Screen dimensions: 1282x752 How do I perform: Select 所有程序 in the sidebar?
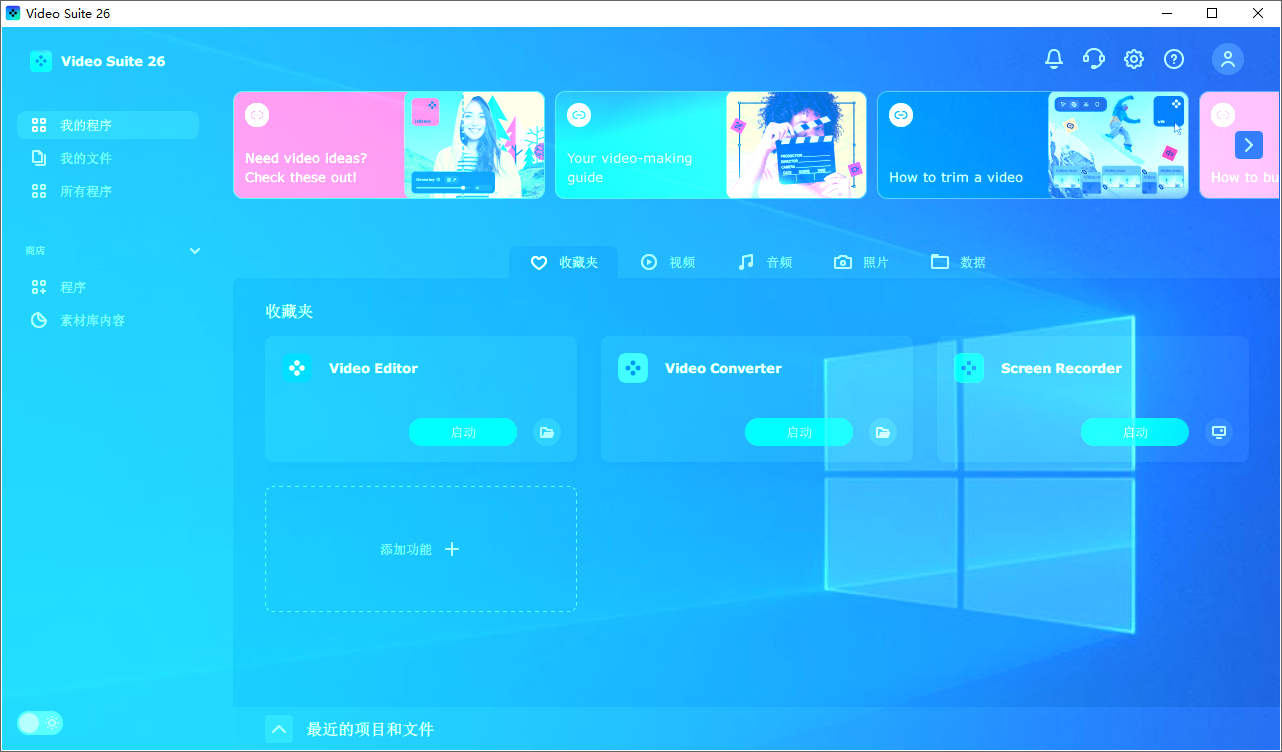tap(108, 191)
